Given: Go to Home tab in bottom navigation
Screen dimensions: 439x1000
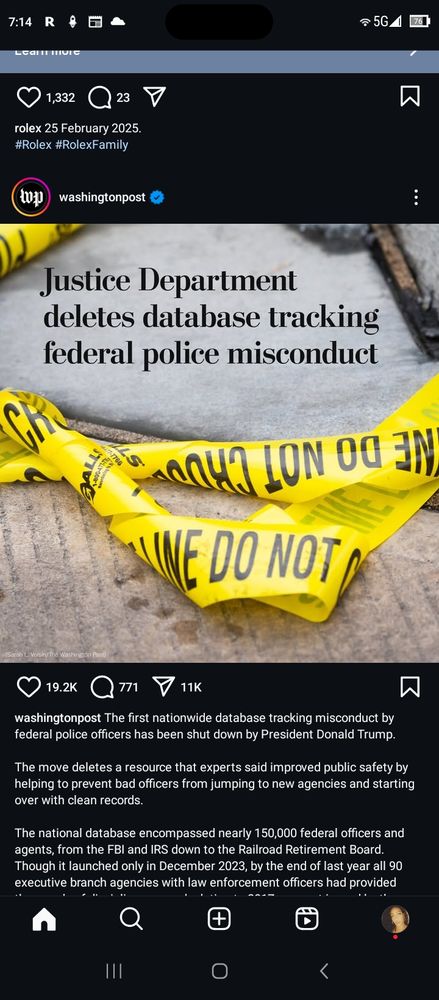Looking at the screenshot, I should point(44,919).
